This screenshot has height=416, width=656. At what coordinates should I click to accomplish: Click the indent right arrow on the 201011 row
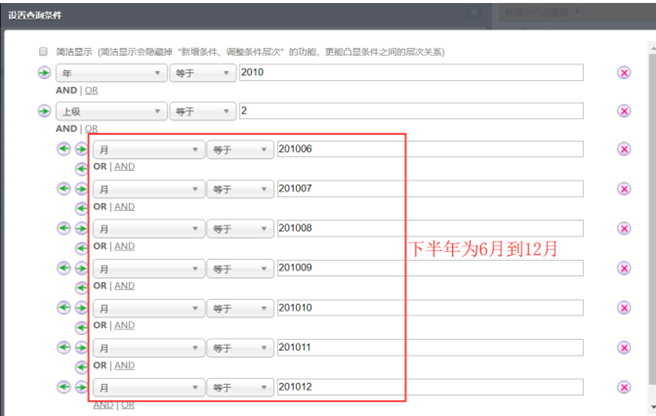point(81,347)
